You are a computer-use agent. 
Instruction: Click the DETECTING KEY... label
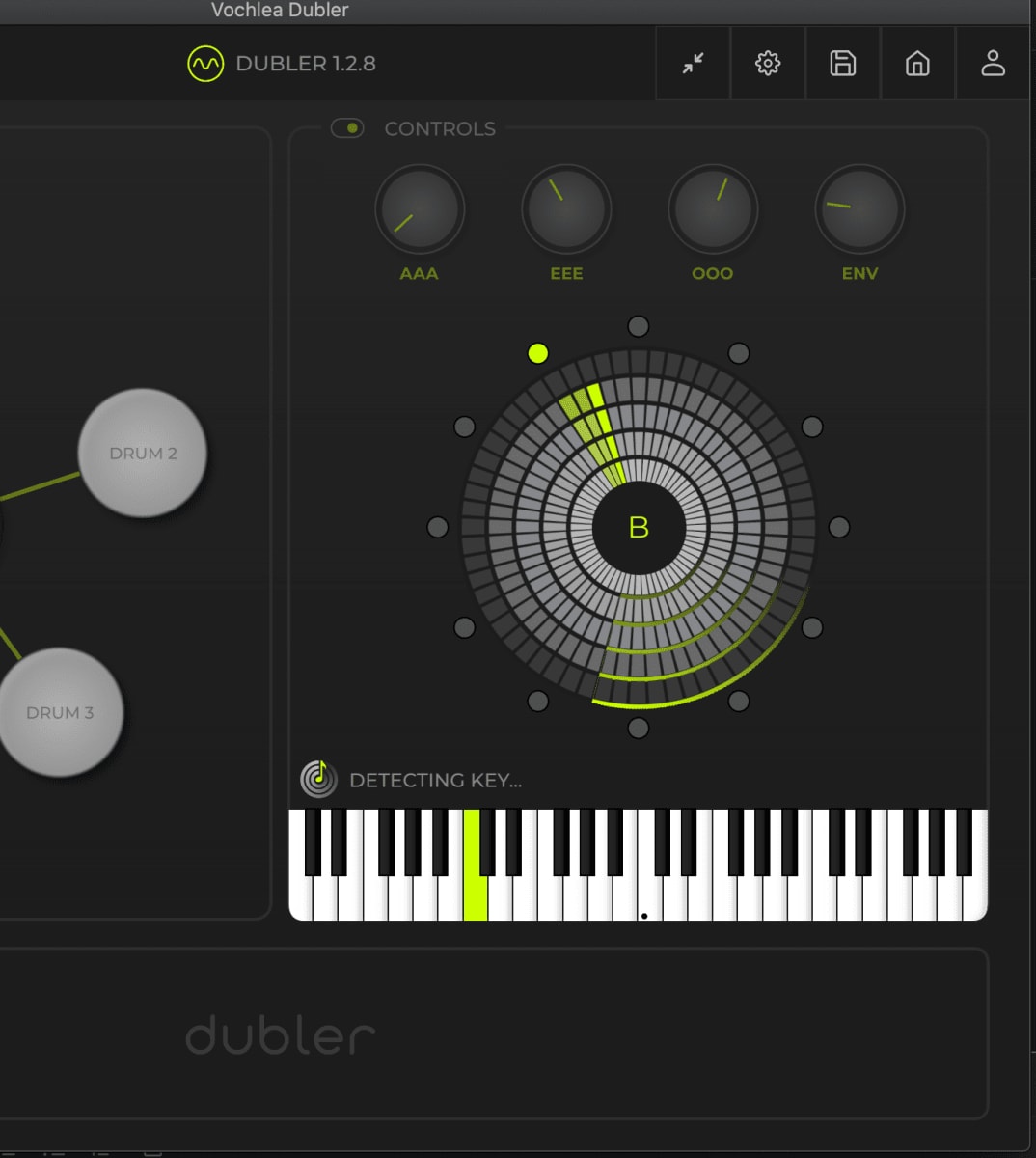(x=435, y=780)
